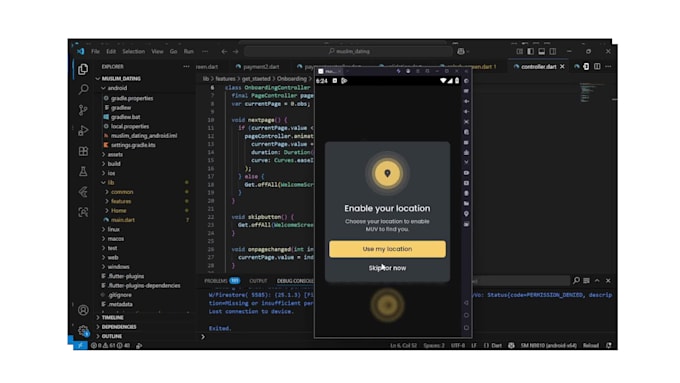Open gradle.properties in the explorer
This screenshot has height=383, width=680.
pos(132,98)
